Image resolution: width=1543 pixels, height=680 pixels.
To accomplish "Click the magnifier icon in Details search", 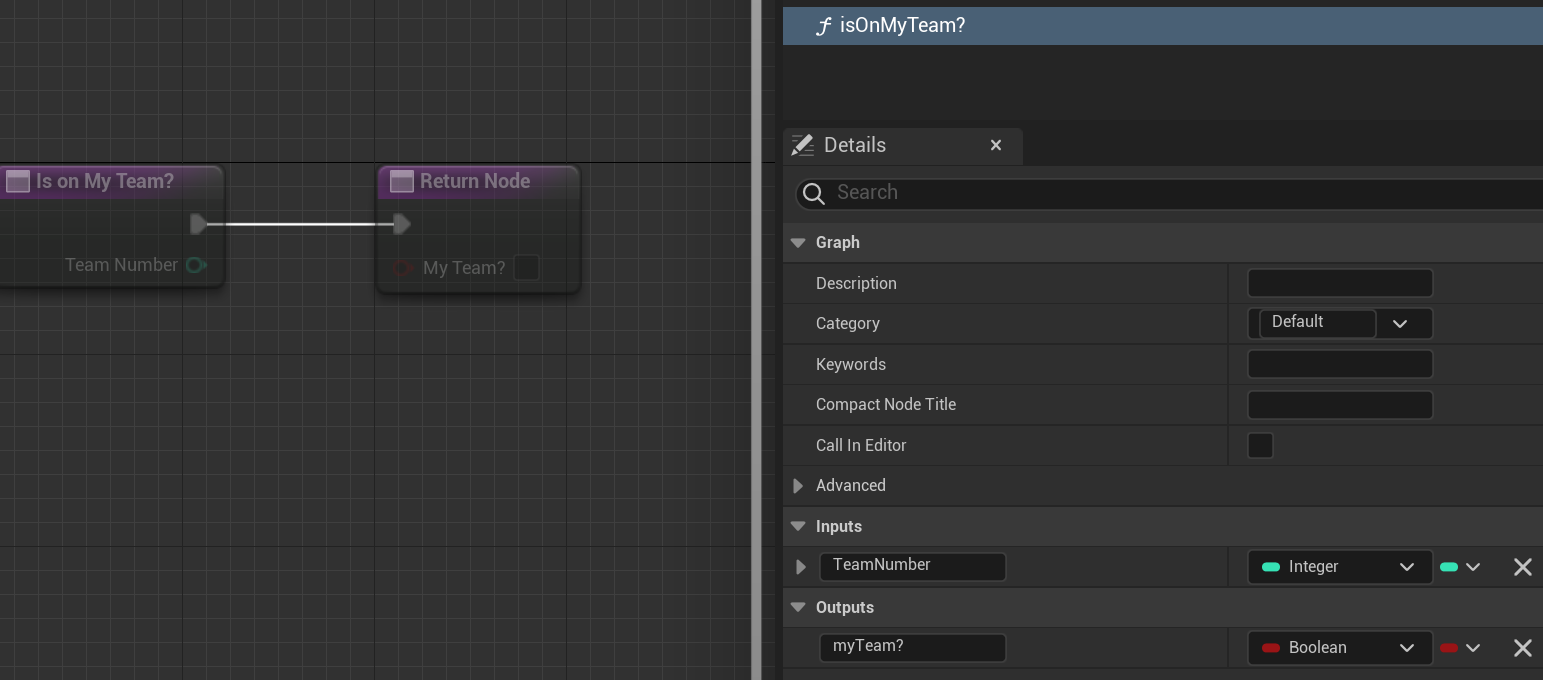I will point(814,193).
